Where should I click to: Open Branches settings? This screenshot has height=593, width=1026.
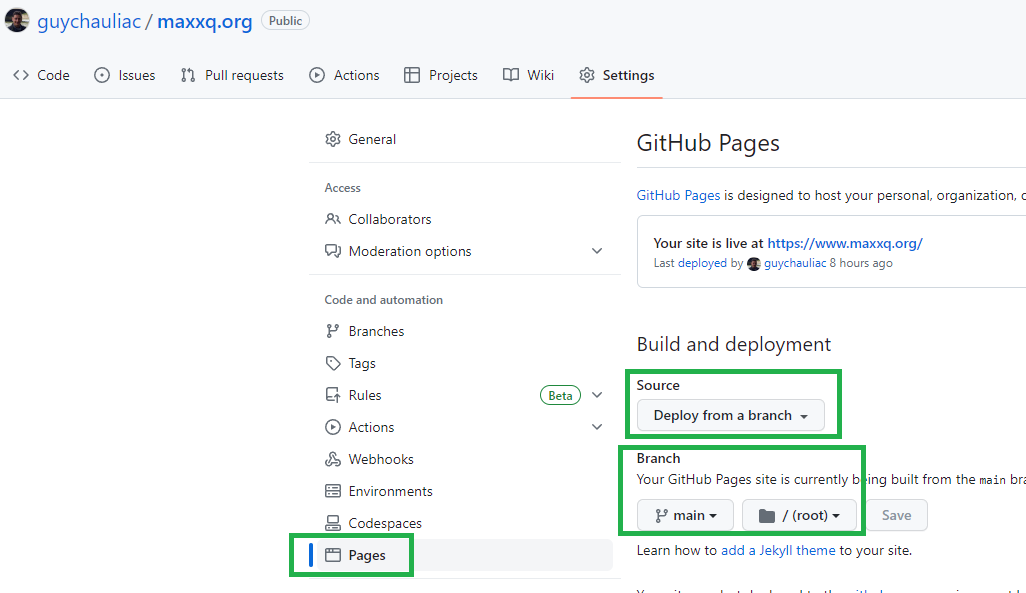pyautogui.click(x=465, y=331)
